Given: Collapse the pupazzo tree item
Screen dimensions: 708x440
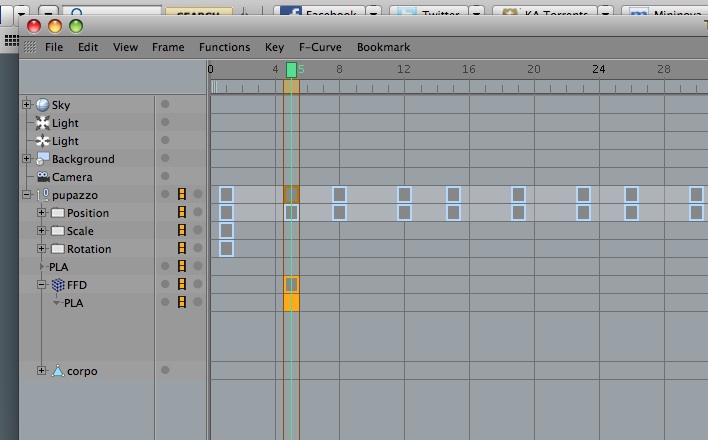Looking at the screenshot, I should (26, 195).
